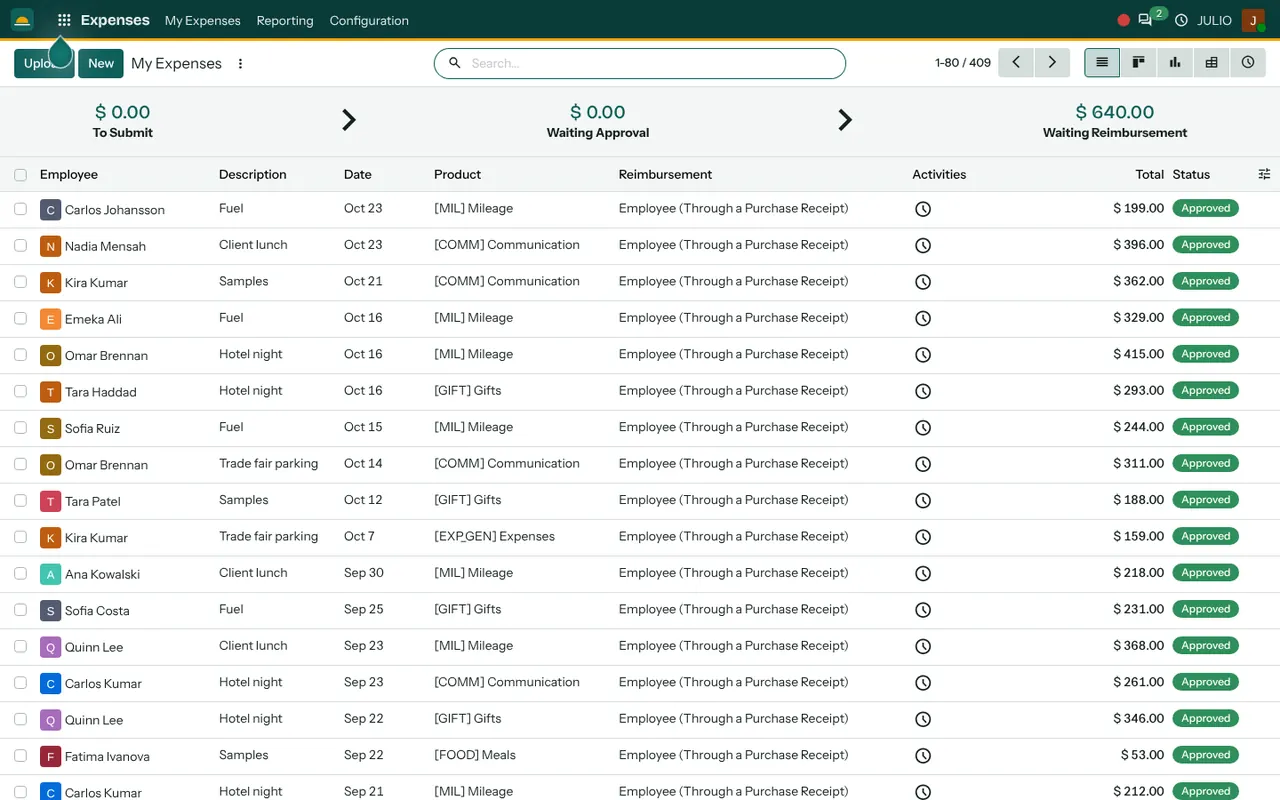Open activity clock for Carlos Johansson row

click(x=923, y=209)
